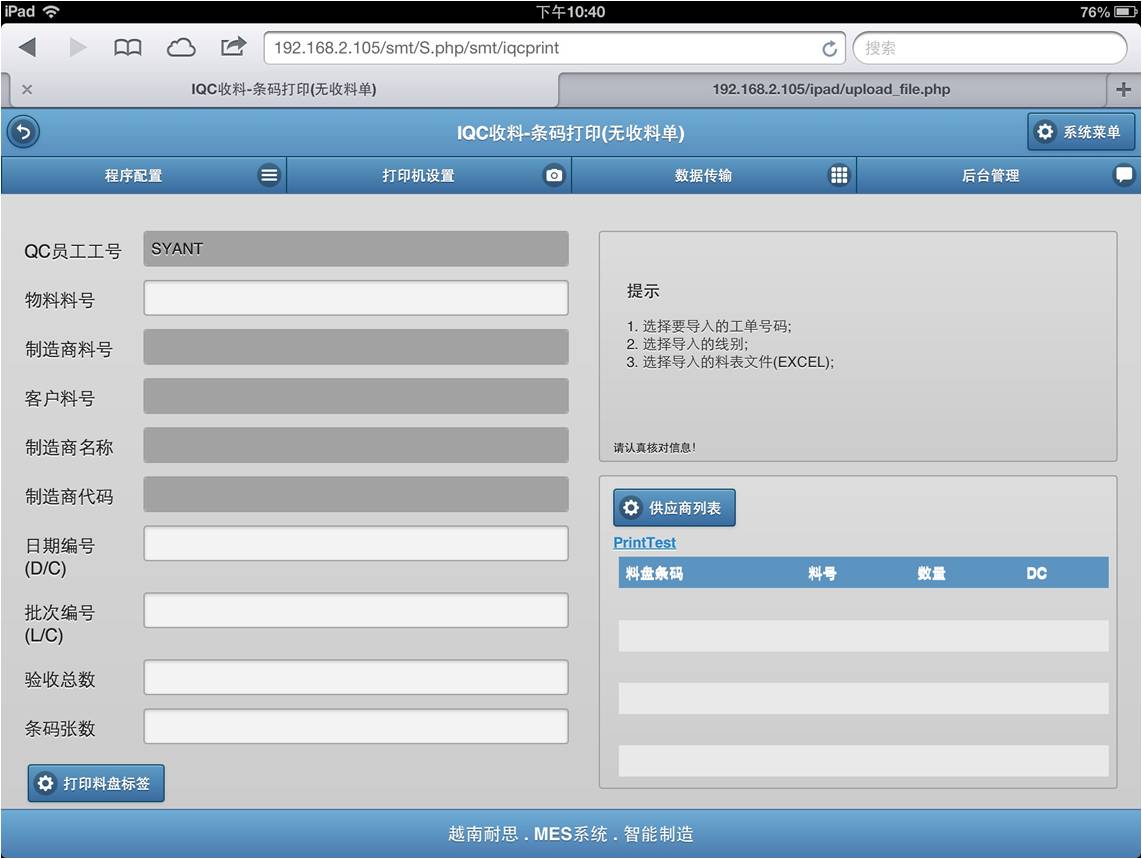Tap the Safari share icon

pyautogui.click(x=233, y=47)
